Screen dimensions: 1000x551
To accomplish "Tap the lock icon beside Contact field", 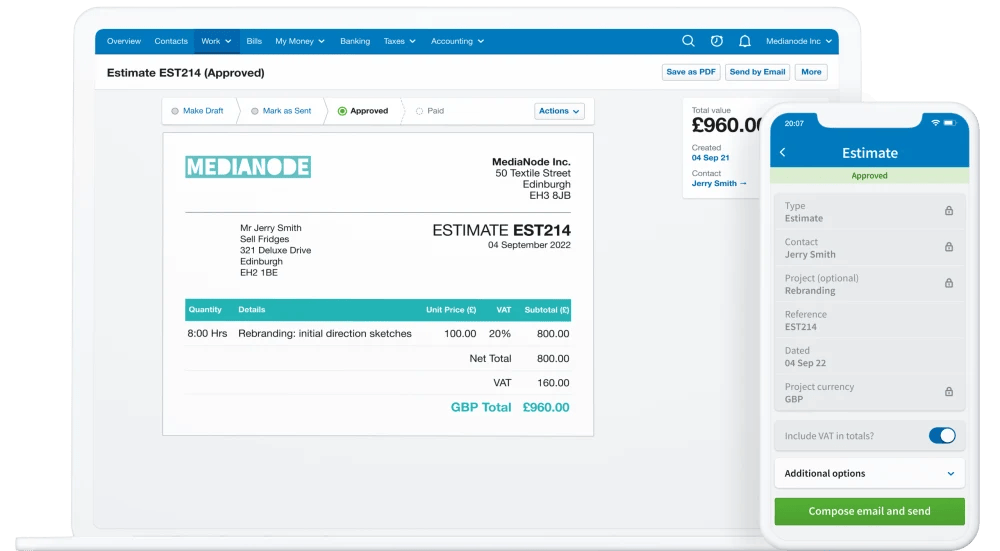I will tap(949, 247).
